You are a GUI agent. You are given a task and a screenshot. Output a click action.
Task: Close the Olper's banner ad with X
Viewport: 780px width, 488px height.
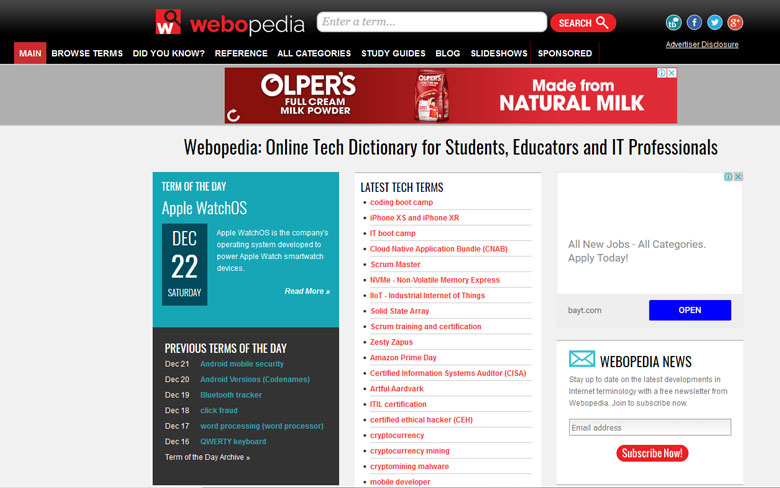pos(672,73)
